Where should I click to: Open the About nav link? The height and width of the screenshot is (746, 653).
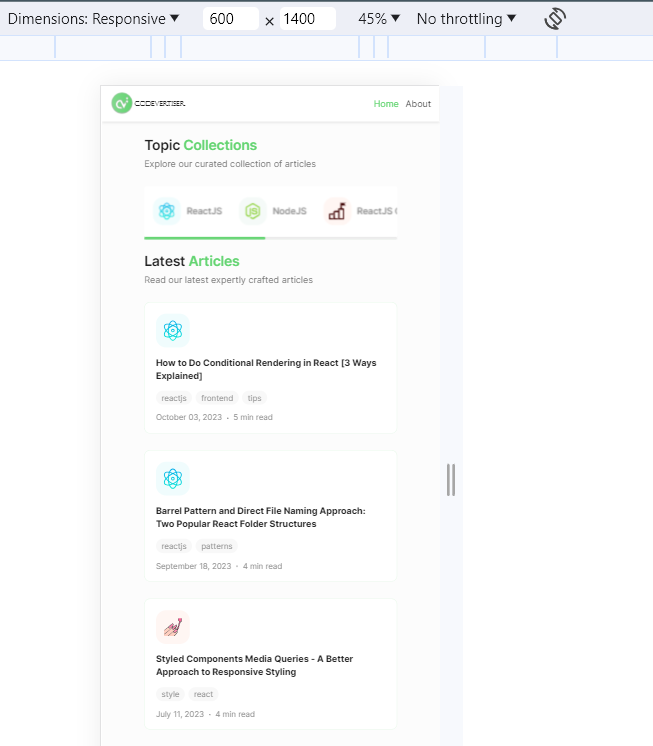418,104
